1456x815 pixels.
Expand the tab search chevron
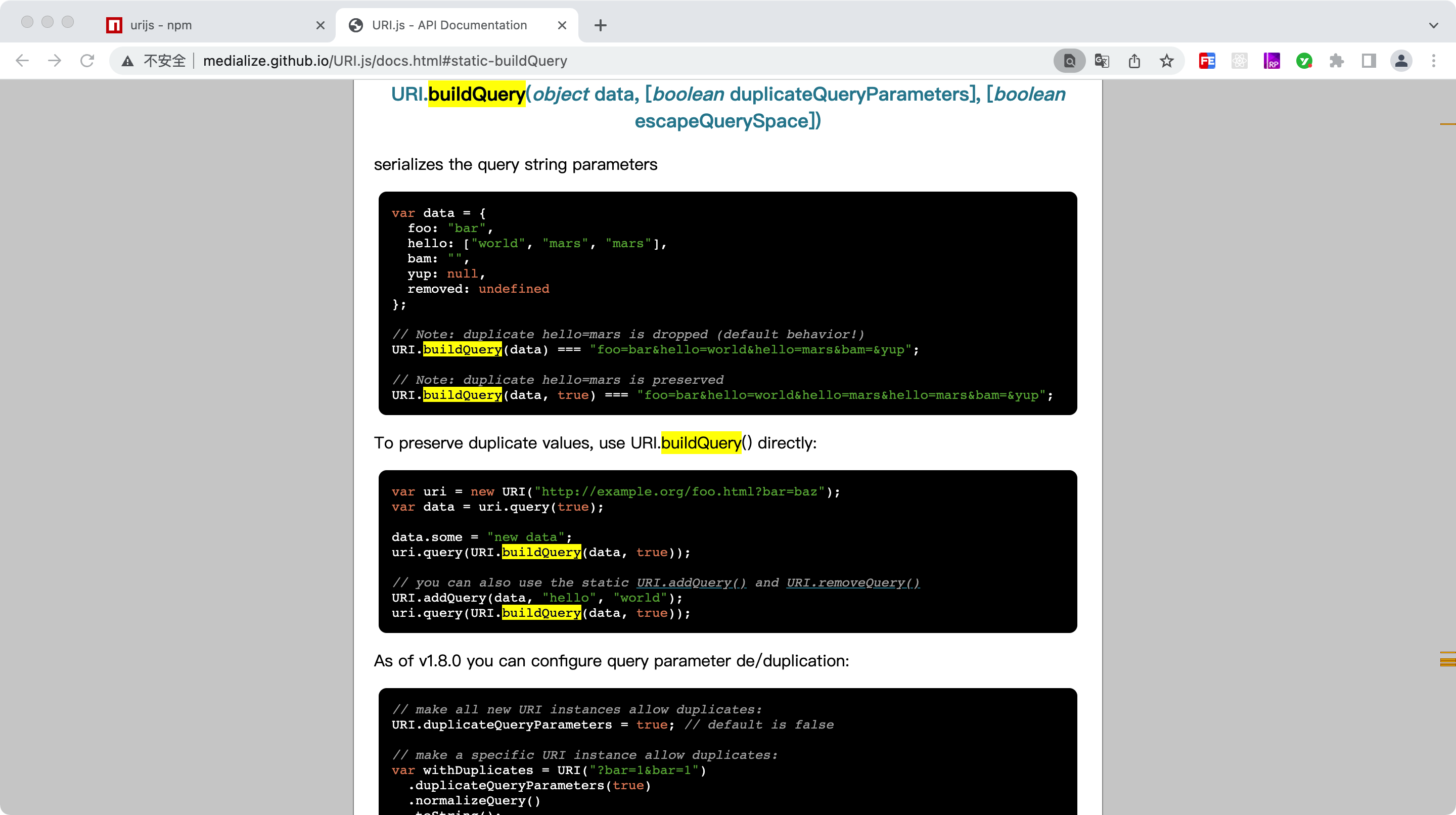point(1433,25)
